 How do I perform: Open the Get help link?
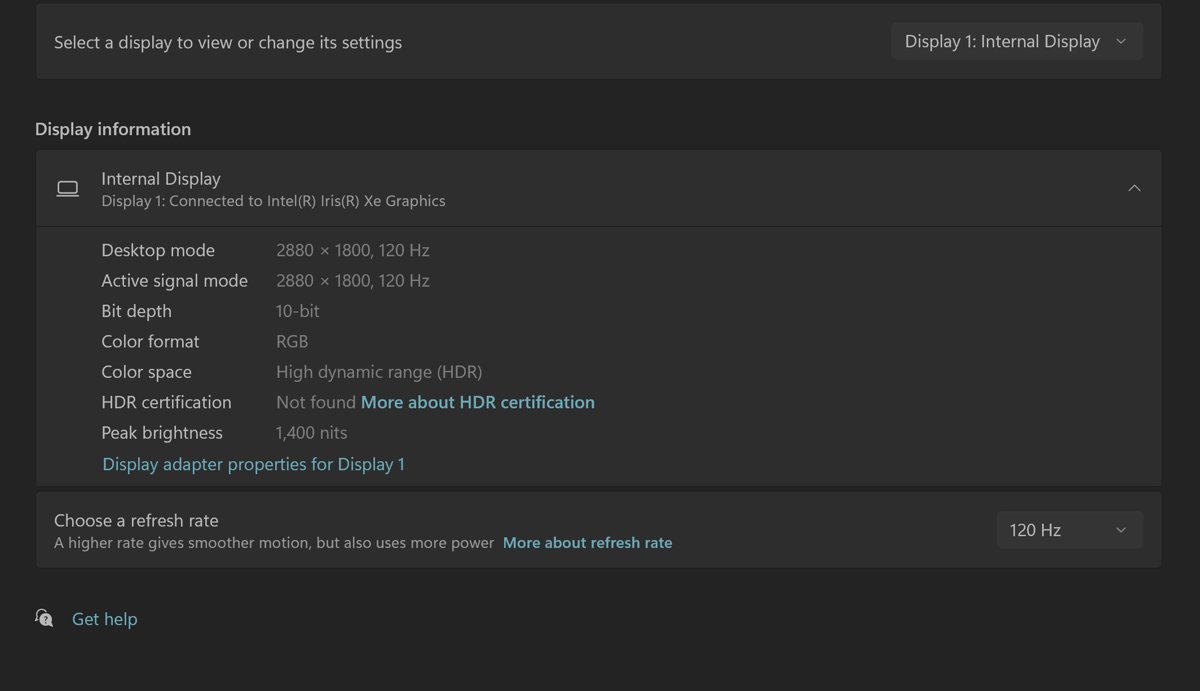coord(105,619)
